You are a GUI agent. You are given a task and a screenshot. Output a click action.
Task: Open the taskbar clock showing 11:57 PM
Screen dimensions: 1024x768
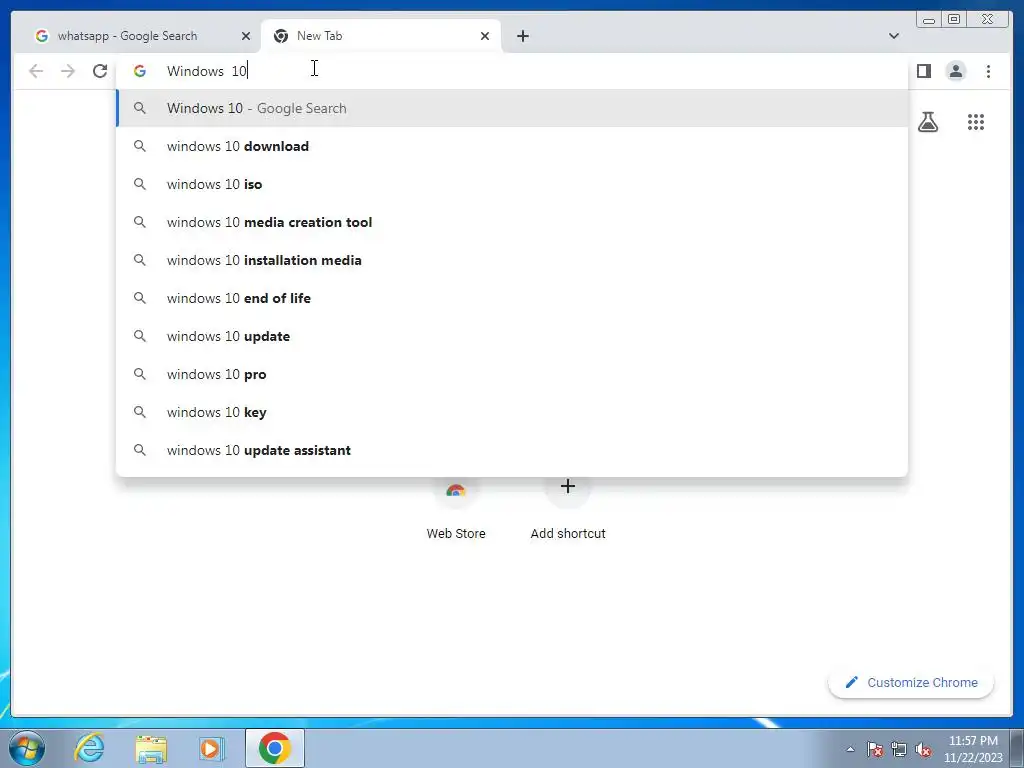973,749
